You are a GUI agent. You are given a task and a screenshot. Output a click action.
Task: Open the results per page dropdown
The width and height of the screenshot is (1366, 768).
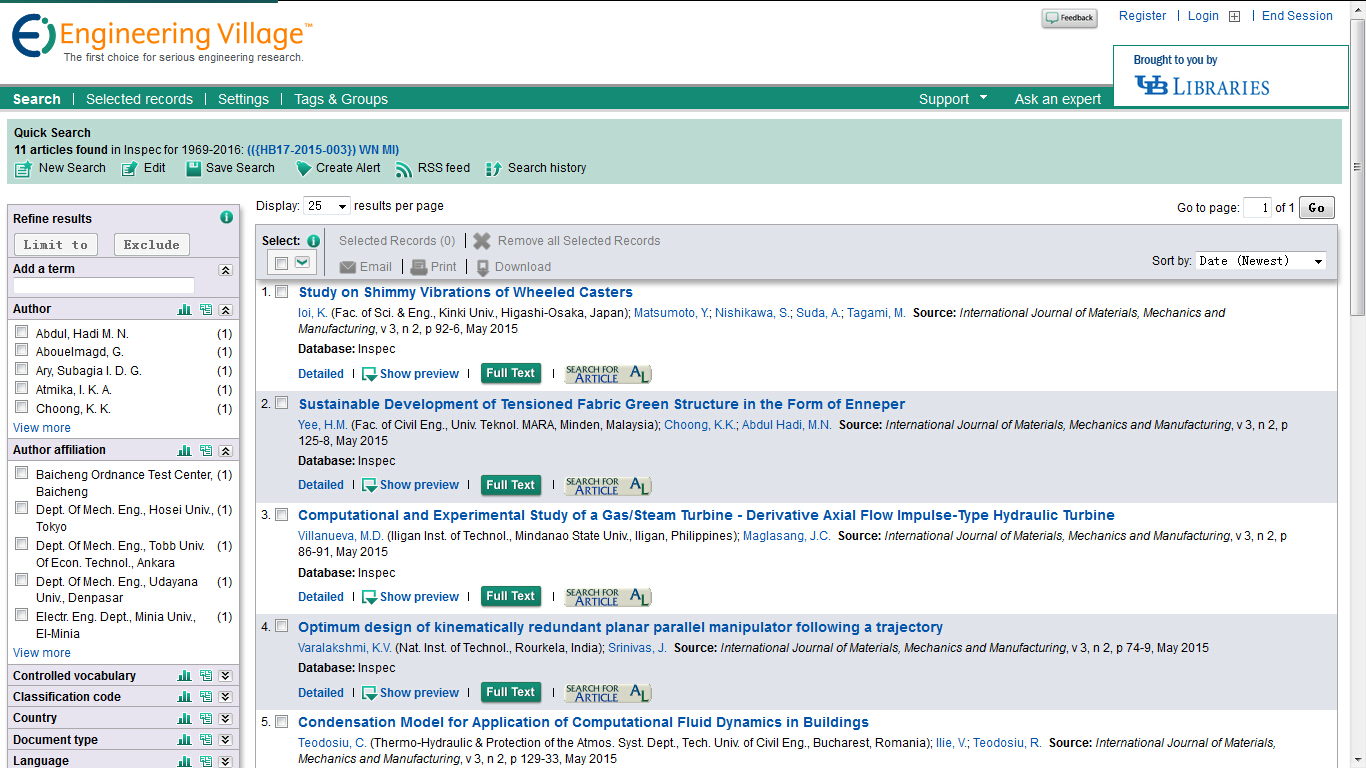[x=327, y=206]
